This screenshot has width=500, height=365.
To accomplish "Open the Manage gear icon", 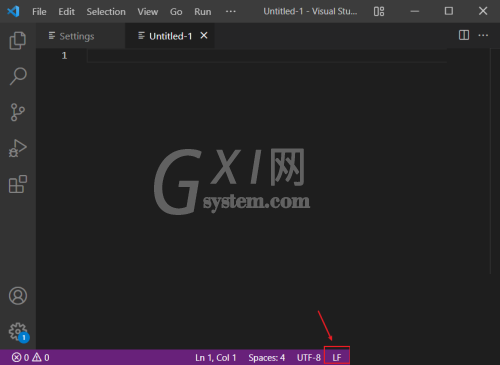I will [x=18, y=332].
